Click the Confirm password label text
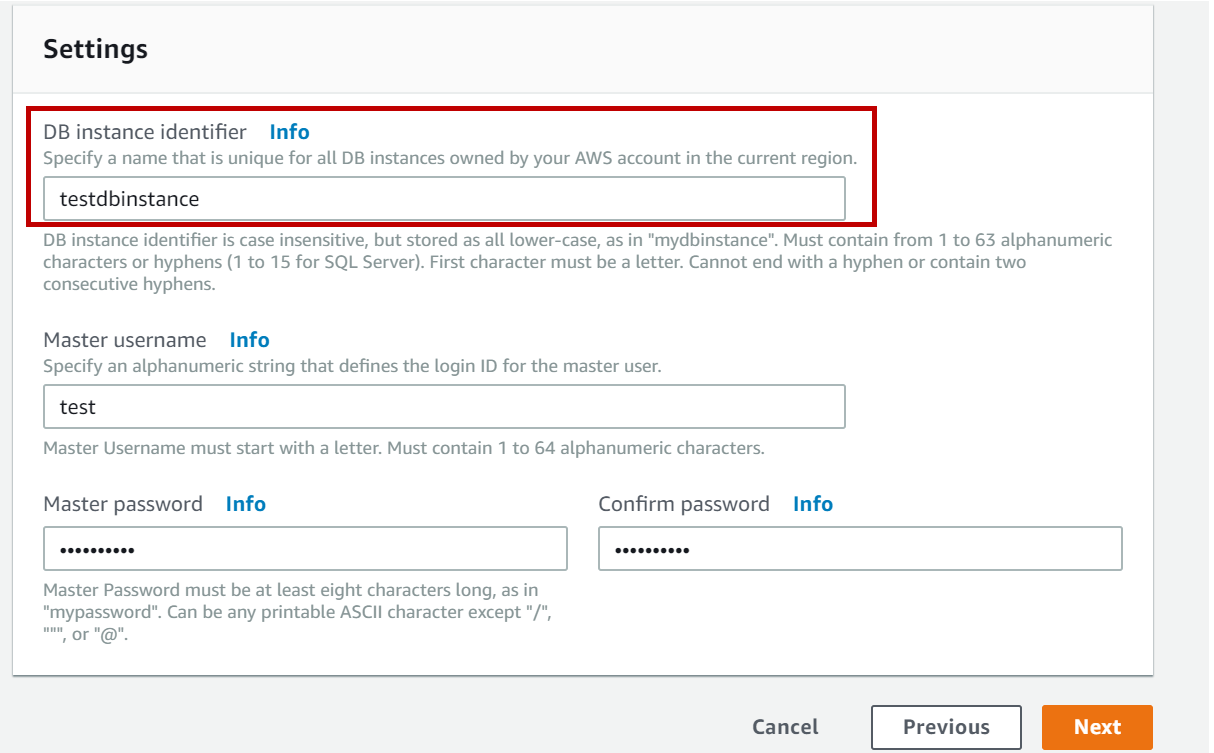Image resolution: width=1214 pixels, height=753 pixels. tap(684, 504)
